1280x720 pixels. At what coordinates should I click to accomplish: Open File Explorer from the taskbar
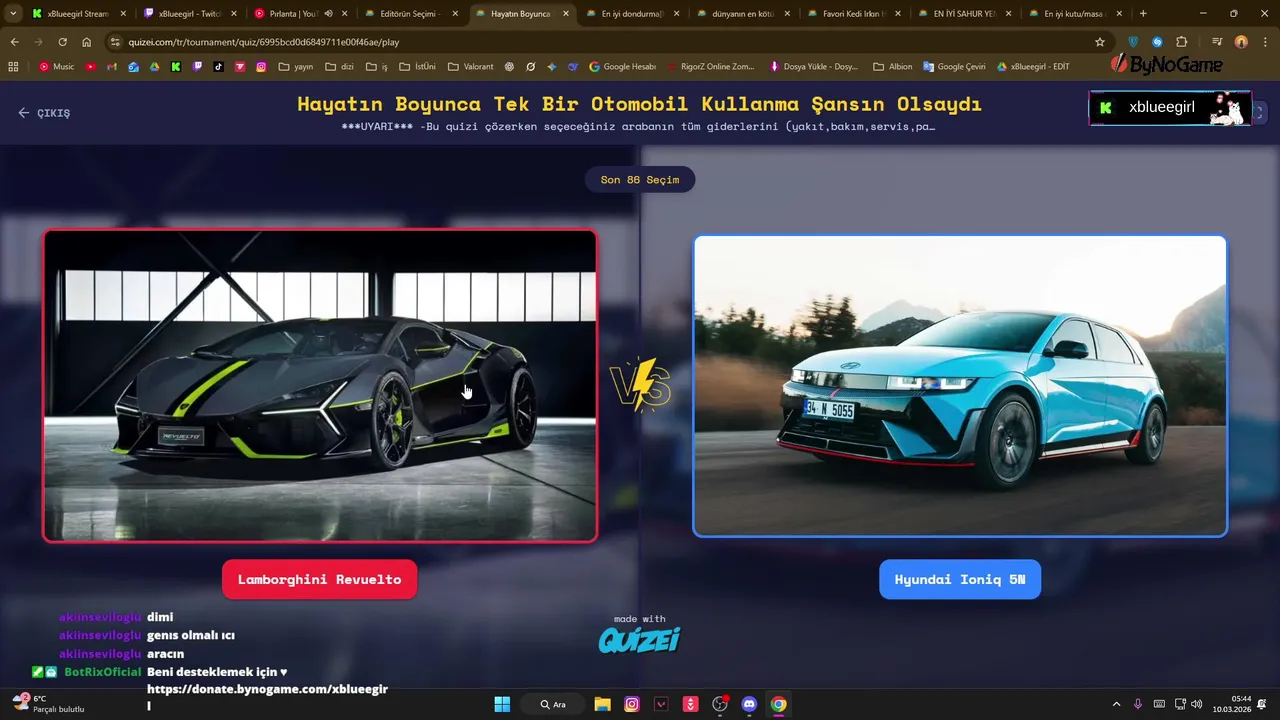[602, 704]
